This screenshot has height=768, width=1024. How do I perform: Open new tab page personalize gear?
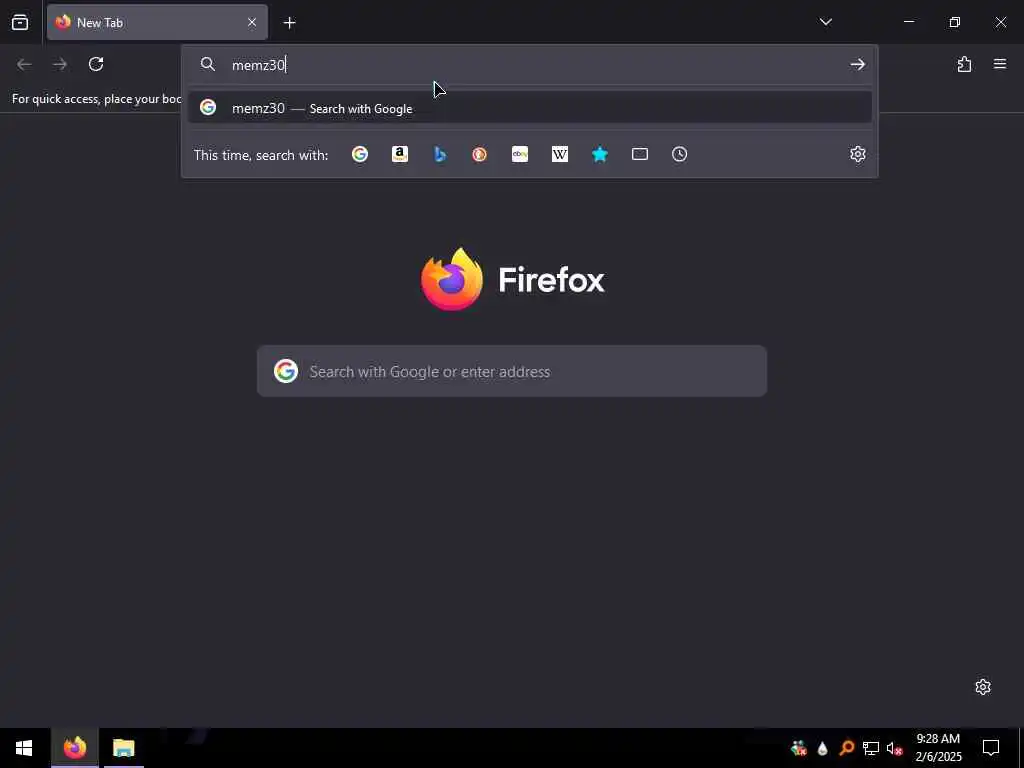pyautogui.click(x=983, y=687)
